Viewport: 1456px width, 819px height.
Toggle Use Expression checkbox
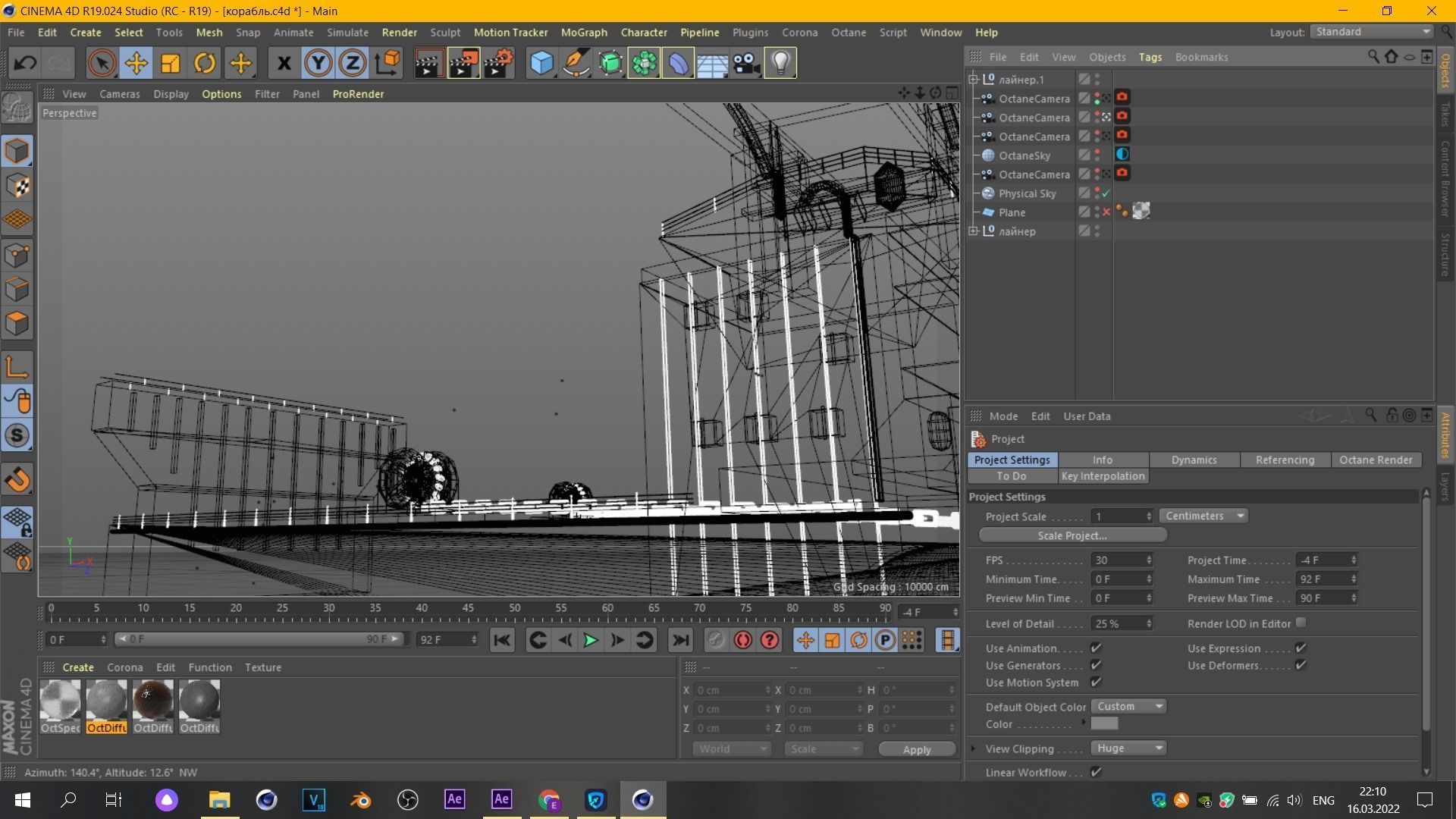(x=1301, y=648)
